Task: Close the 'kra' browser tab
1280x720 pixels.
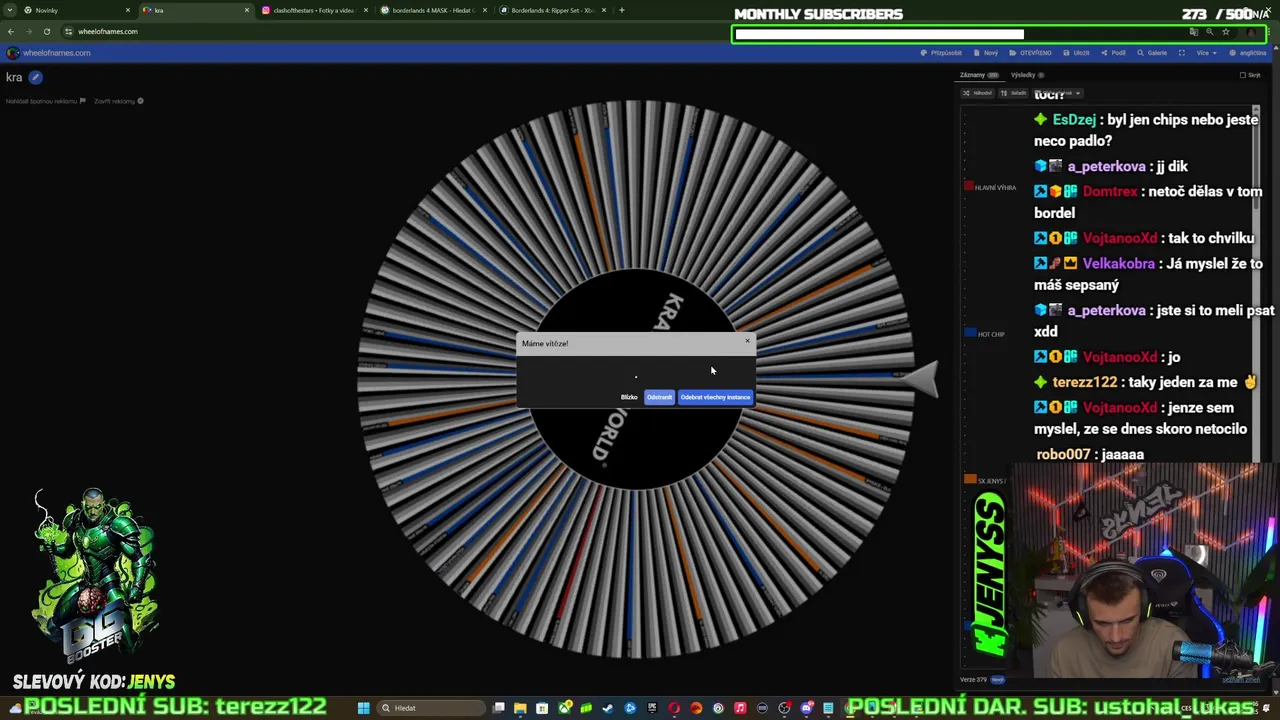Action: [x=246, y=10]
